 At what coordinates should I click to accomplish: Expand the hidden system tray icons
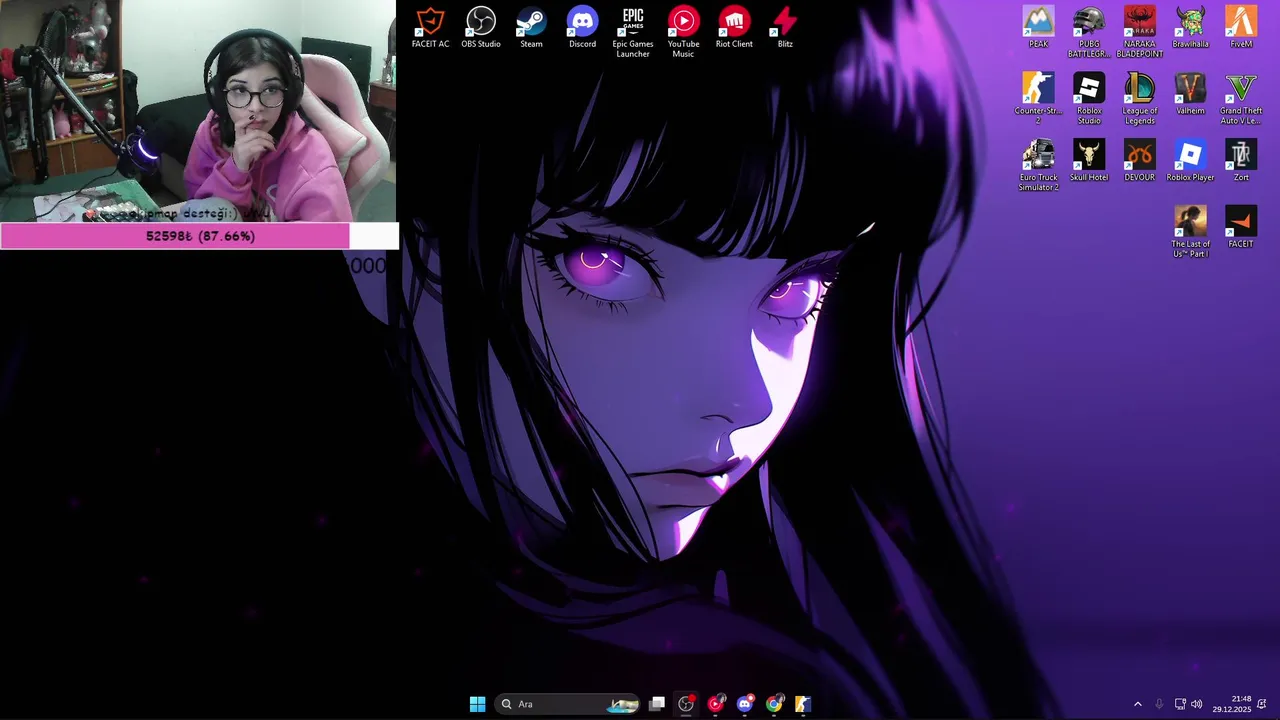[1137, 704]
